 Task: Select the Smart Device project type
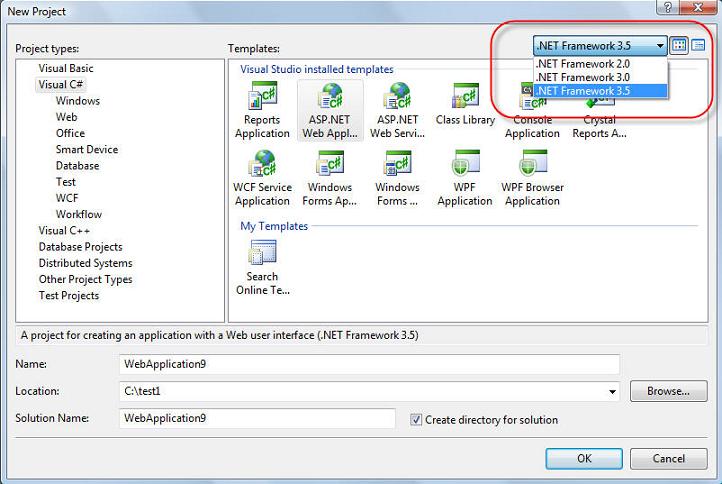[87, 149]
